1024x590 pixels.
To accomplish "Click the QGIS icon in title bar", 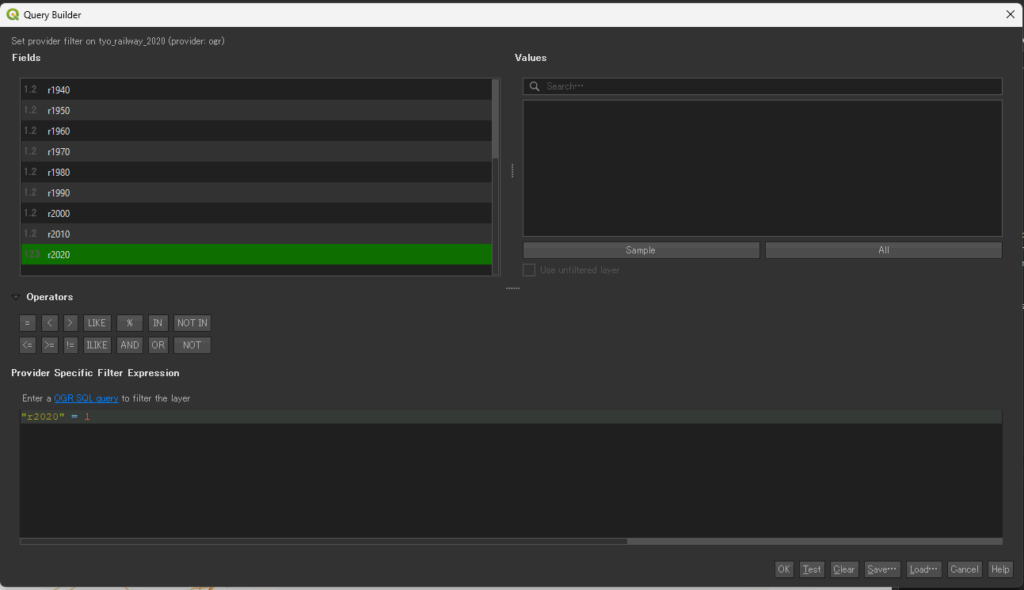I will click(12, 15).
